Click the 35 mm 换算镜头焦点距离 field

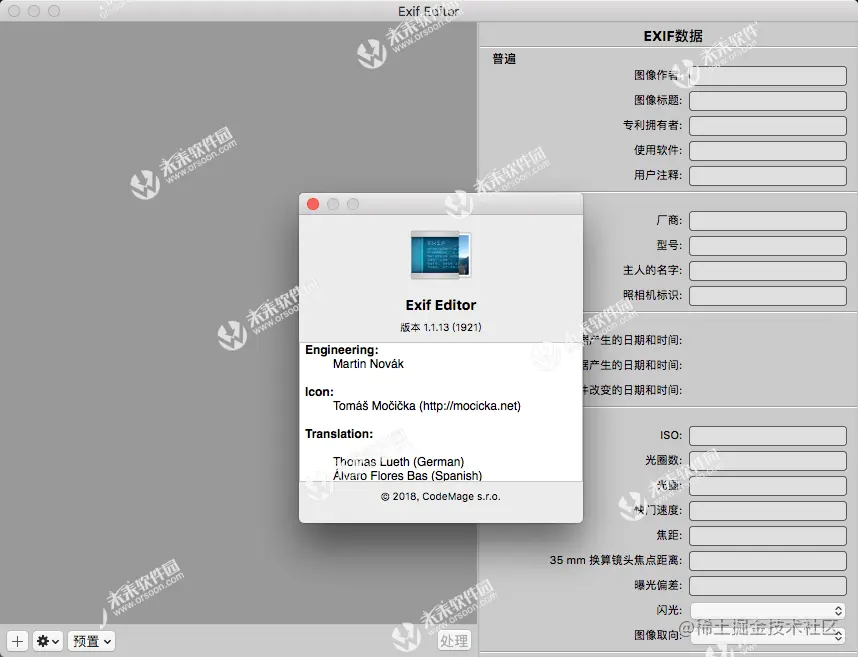tap(768, 561)
